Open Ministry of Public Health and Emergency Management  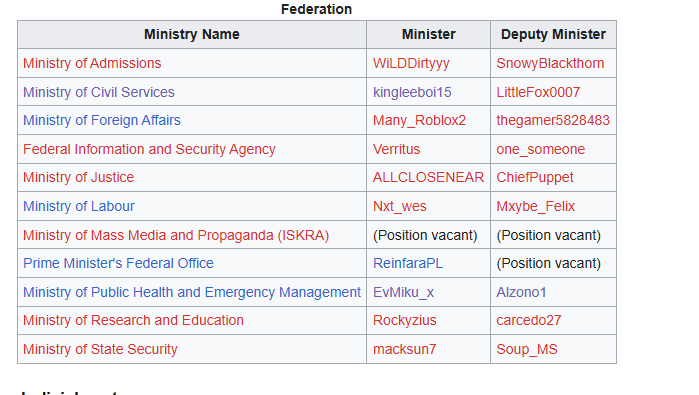click(192, 292)
